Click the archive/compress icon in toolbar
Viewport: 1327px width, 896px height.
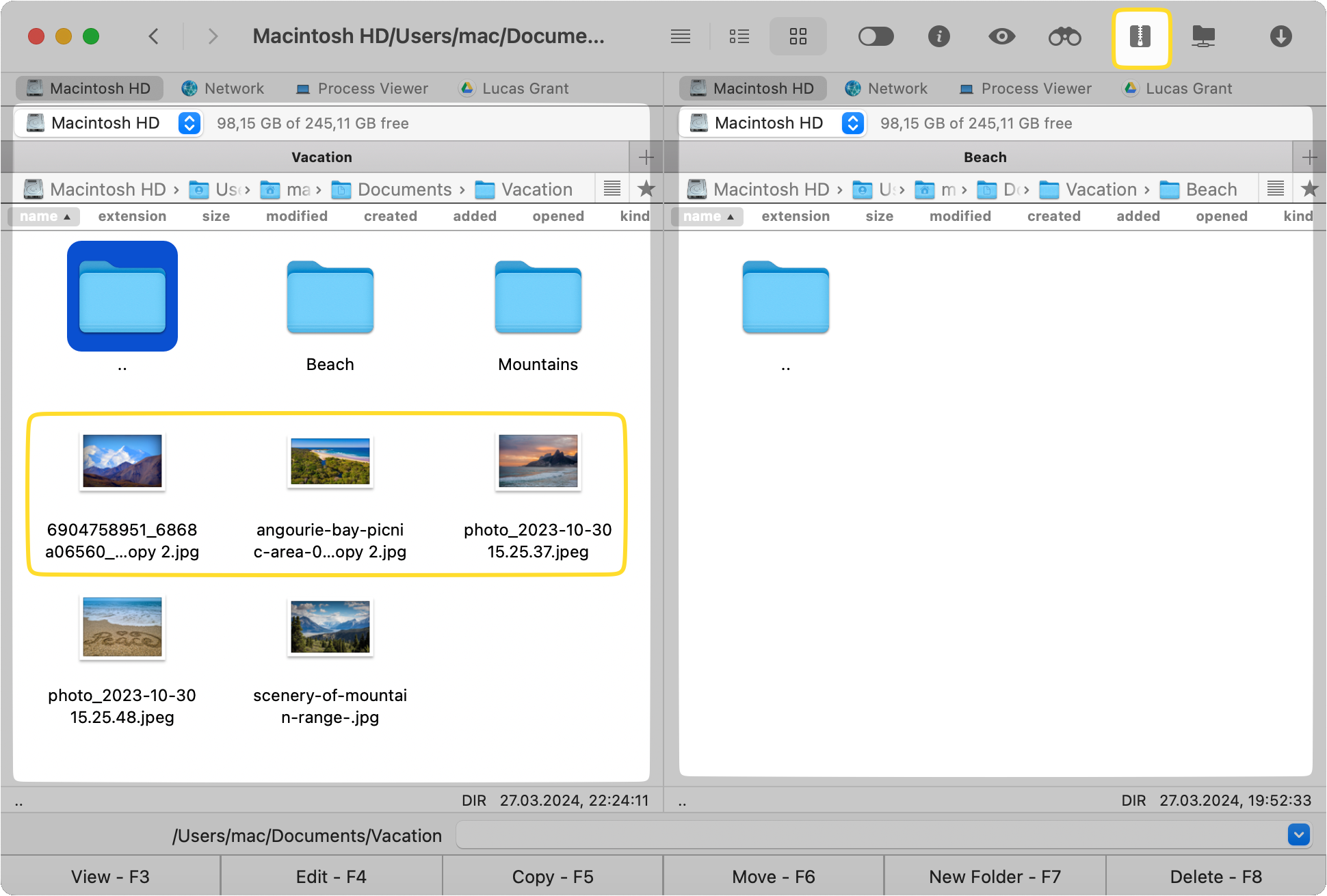pyautogui.click(x=1140, y=37)
